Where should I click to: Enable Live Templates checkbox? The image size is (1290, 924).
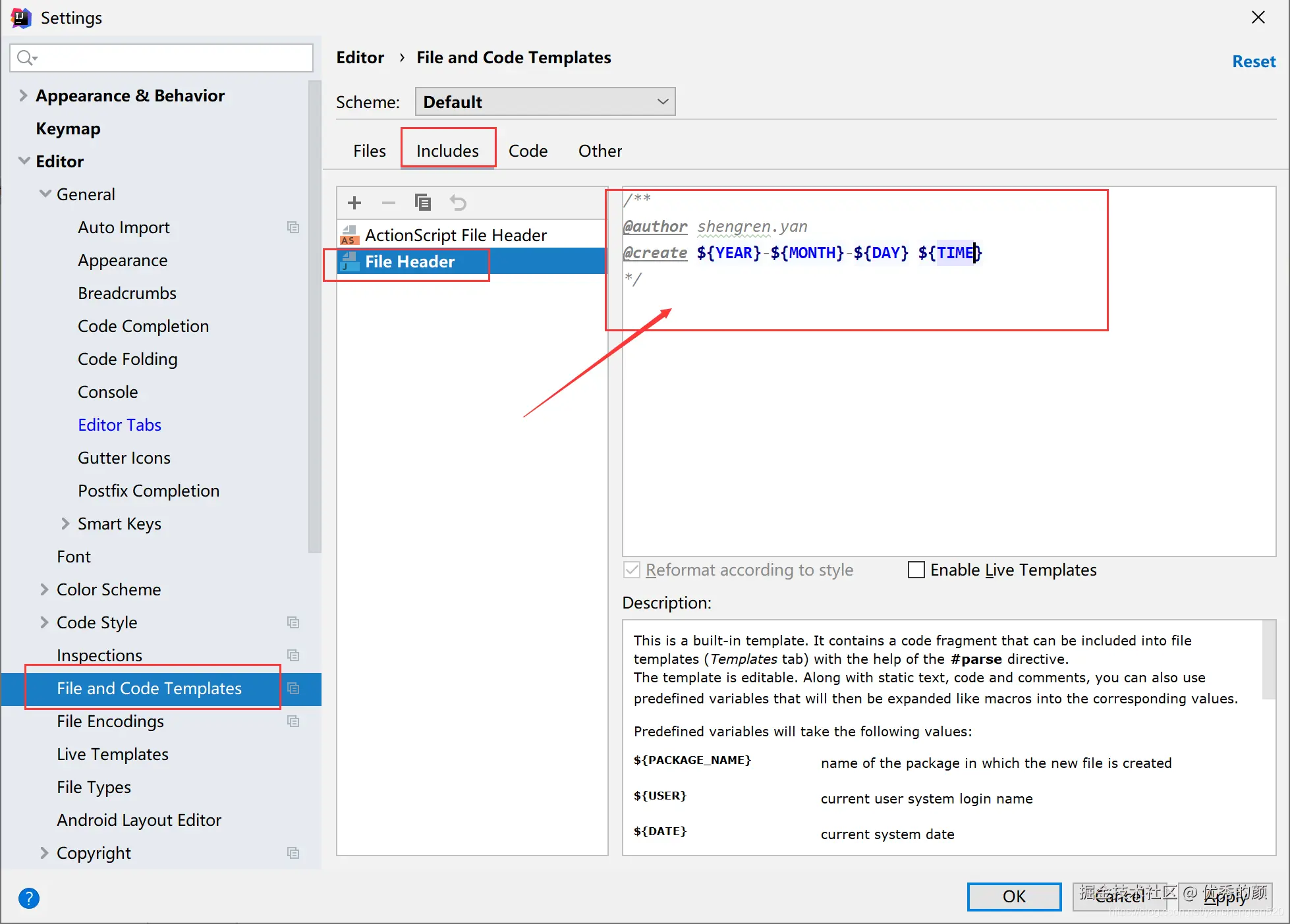(916, 570)
